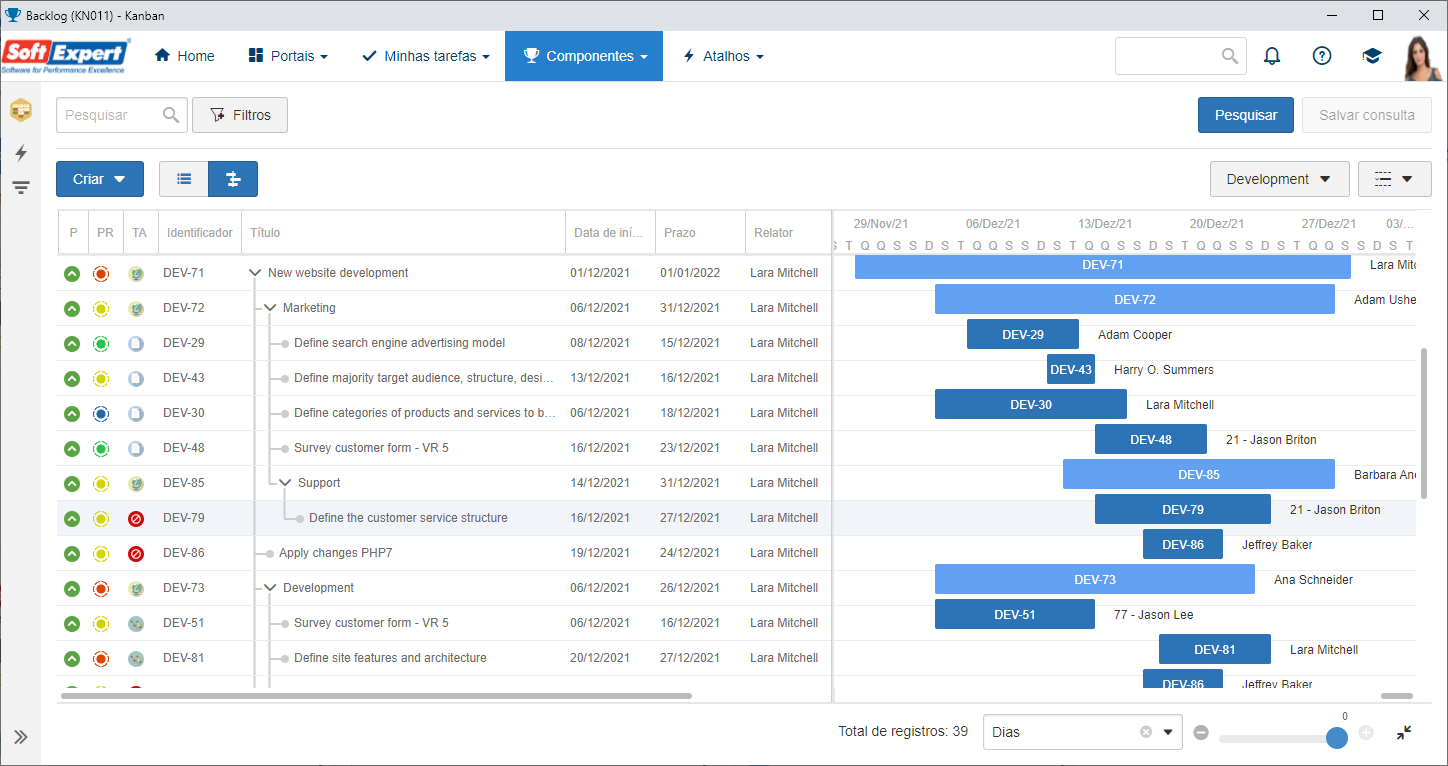Screen dimensions: 1448x766
Task: Click magnifier icon in top header search box
Action: [x=1230, y=56]
